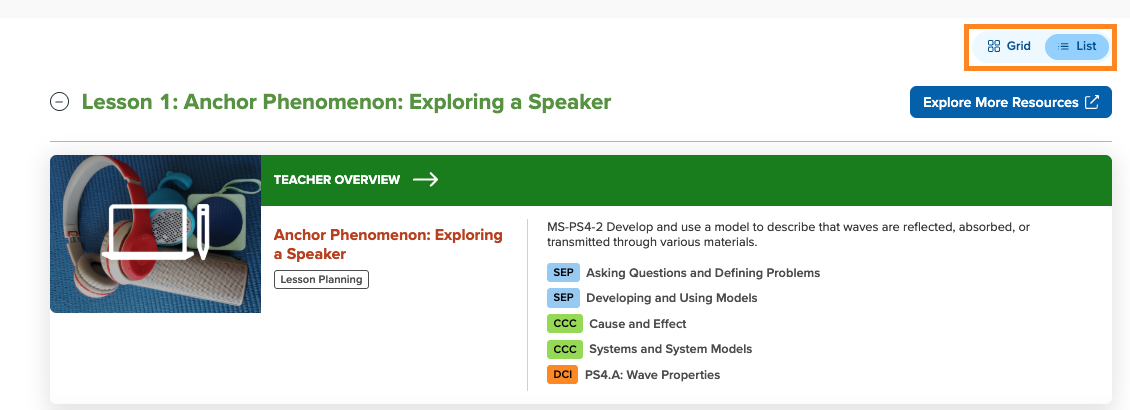Click the SEP badge for Developing Models
The width and height of the screenshot is (1130, 410).
tap(564, 298)
